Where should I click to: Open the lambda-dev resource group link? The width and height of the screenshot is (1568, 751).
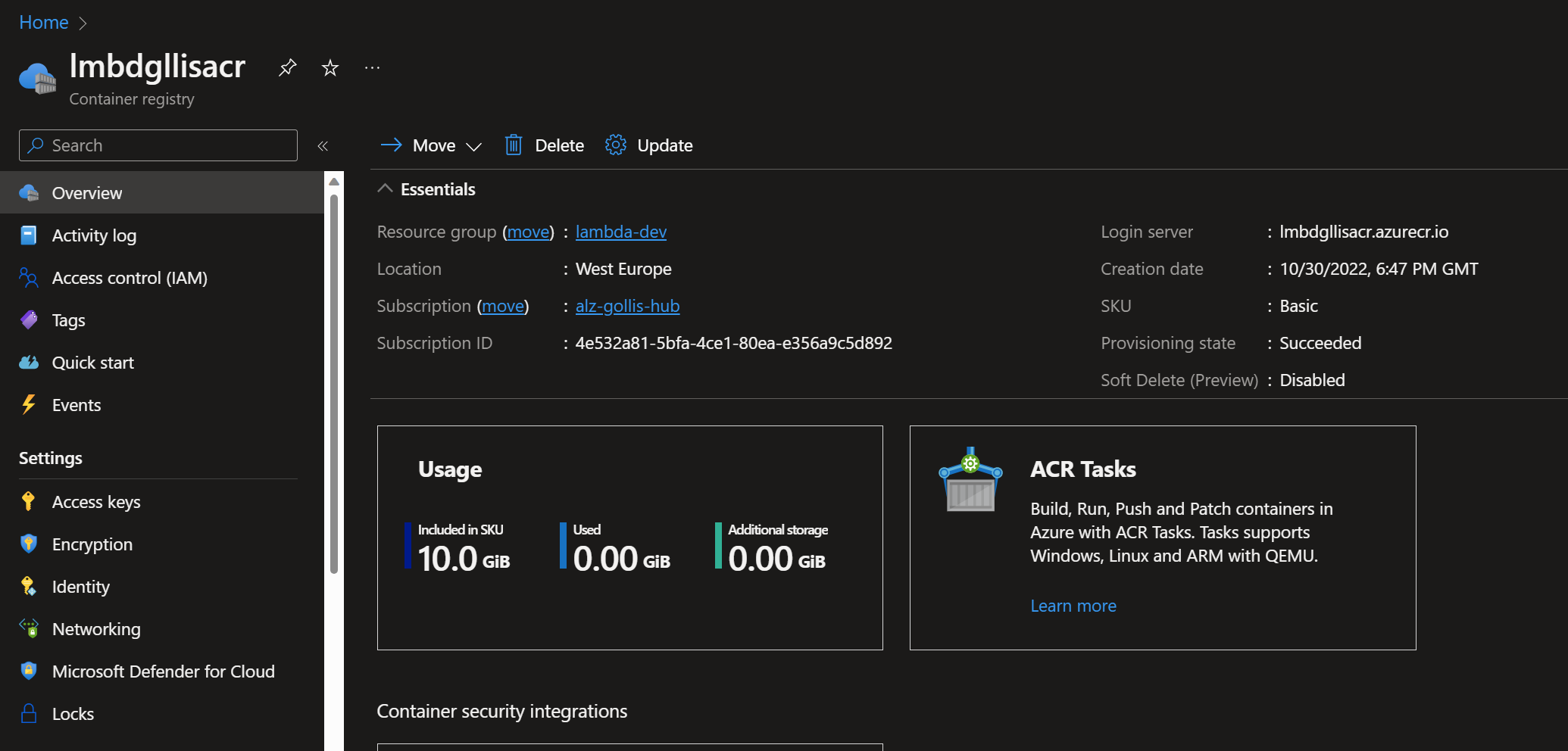click(x=620, y=232)
